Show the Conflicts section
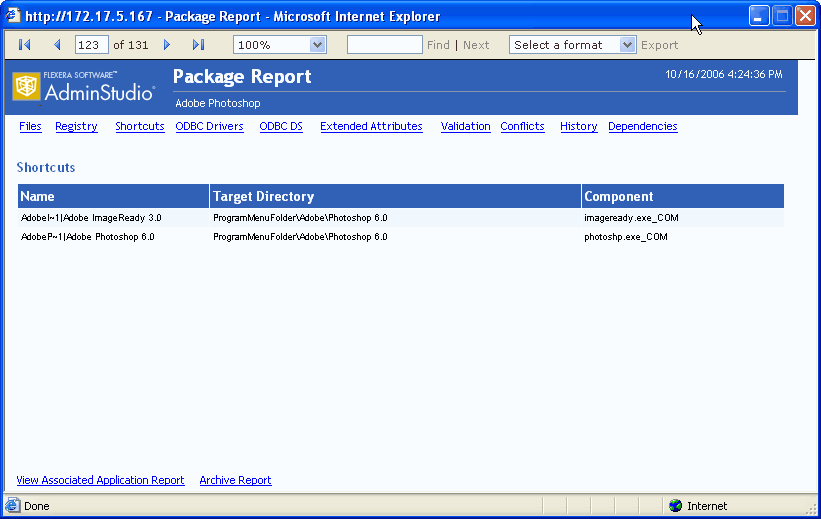This screenshot has height=519, width=821. click(x=522, y=127)
